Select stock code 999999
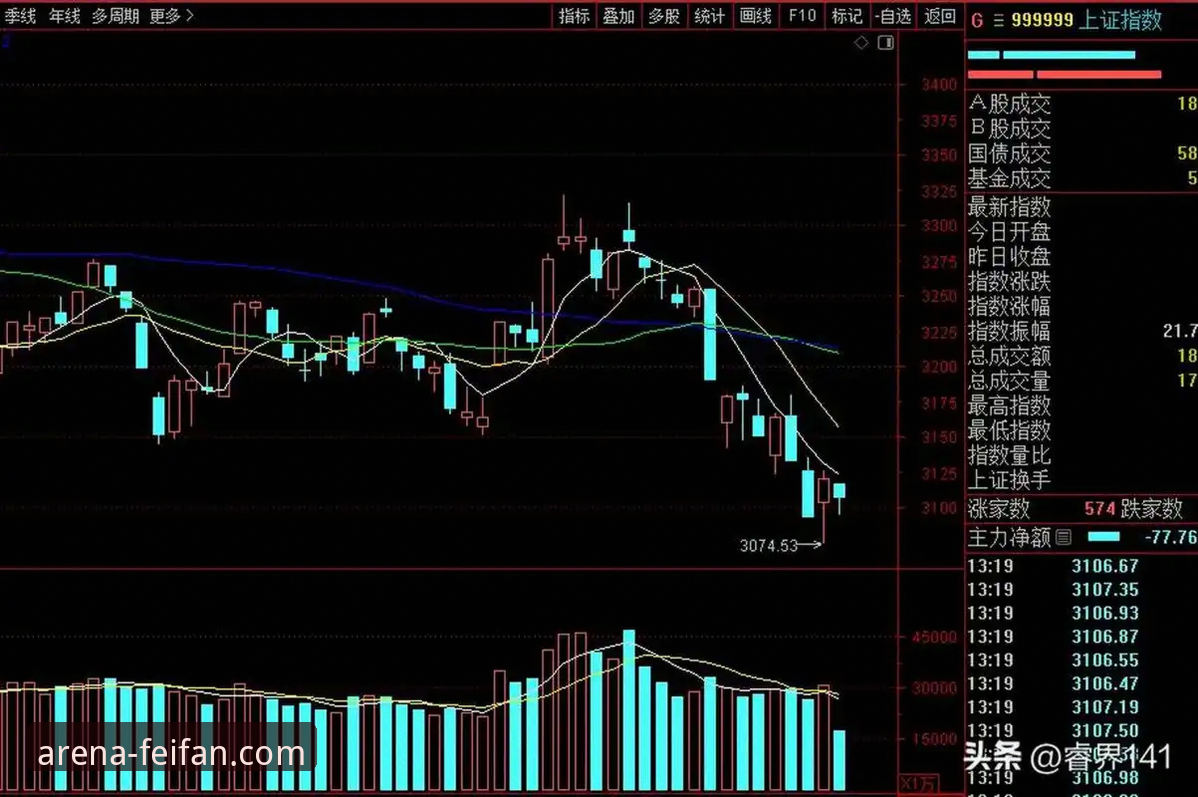The height and width of the screenshot is (797, 1198). point(1042,20)
